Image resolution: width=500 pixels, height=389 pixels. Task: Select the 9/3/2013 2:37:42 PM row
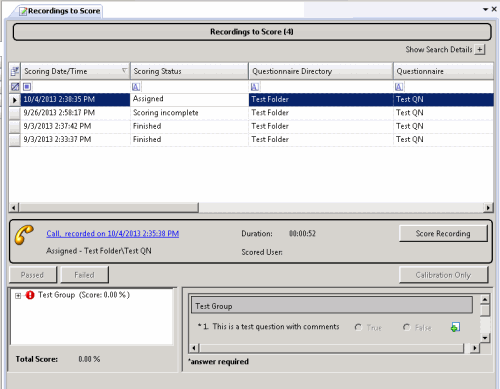pos(251,126)
